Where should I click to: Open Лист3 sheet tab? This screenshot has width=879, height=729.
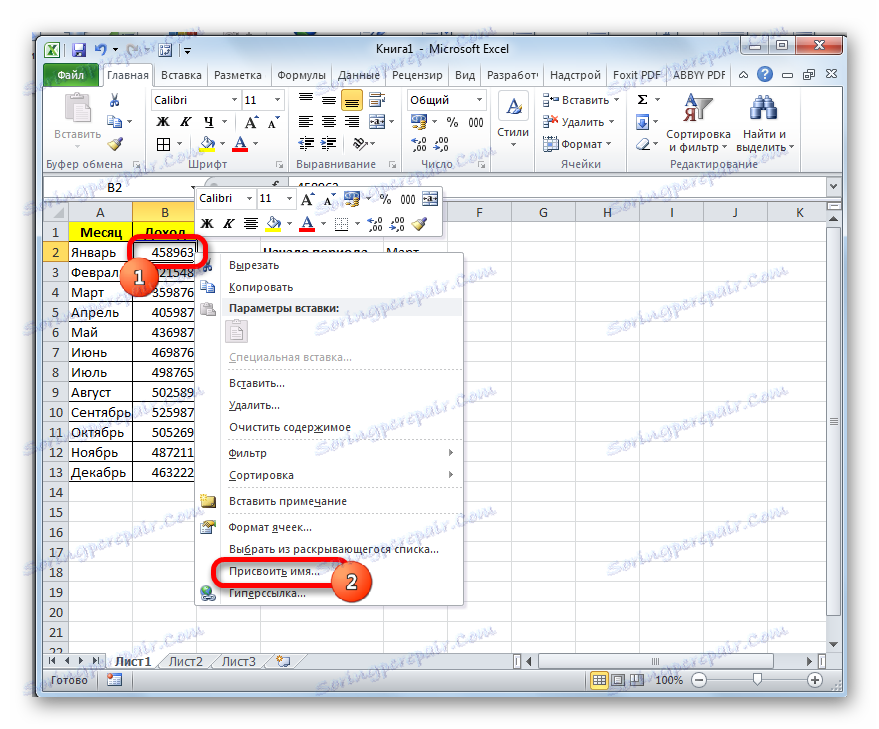pos(239,662)
